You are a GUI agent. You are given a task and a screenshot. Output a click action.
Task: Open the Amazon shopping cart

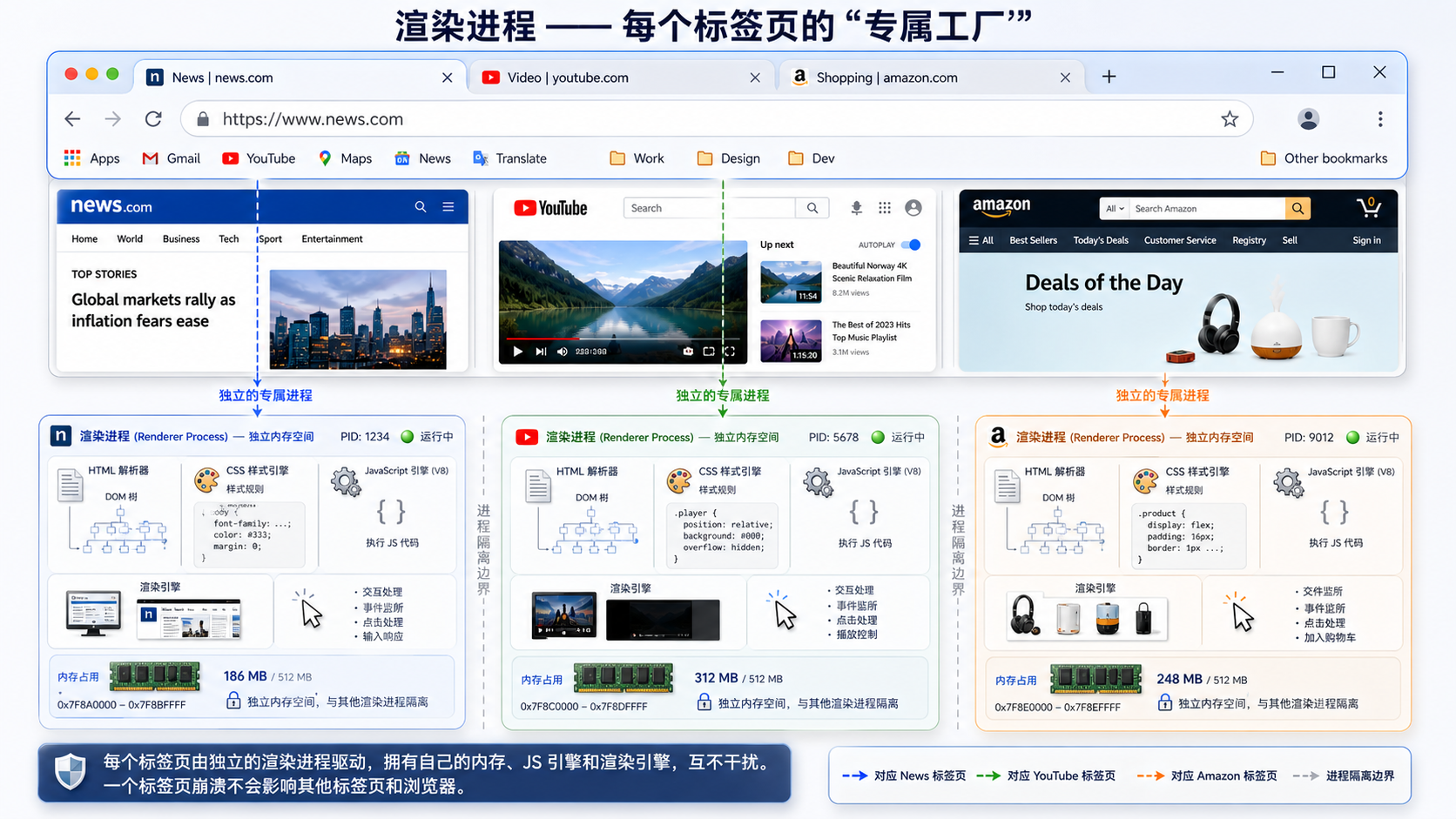(x=1369, y=207)
